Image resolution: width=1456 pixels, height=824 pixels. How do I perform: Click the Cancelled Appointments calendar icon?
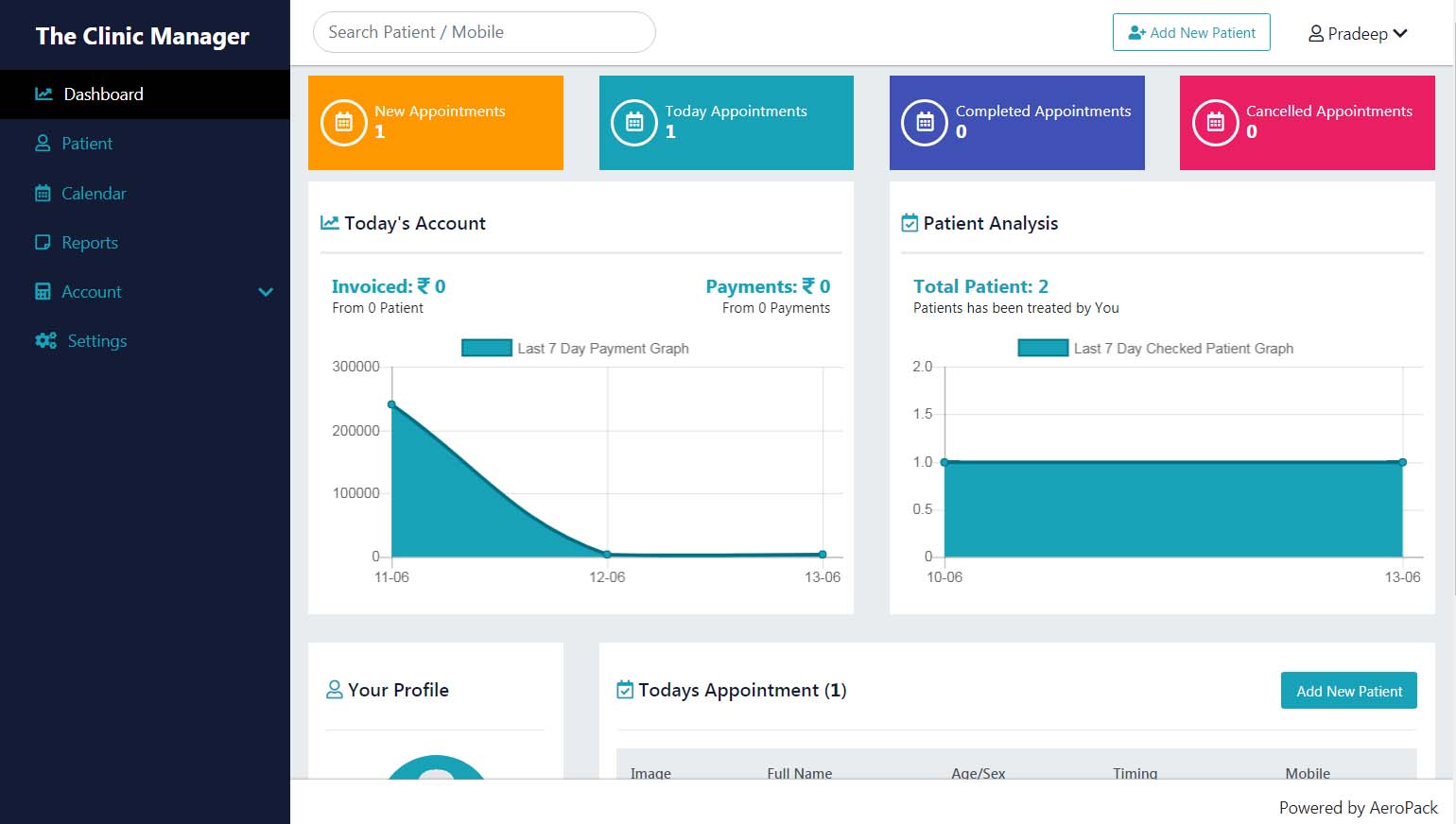click(1216, 123)
